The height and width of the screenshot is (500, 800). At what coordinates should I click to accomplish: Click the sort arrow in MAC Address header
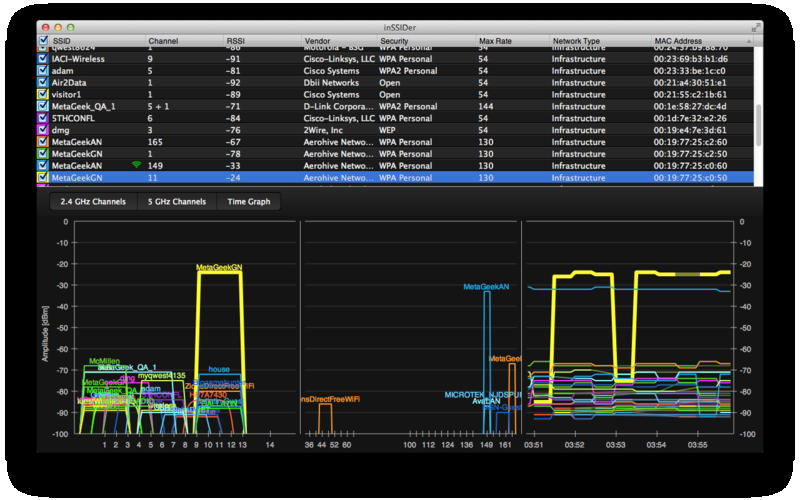749,41
